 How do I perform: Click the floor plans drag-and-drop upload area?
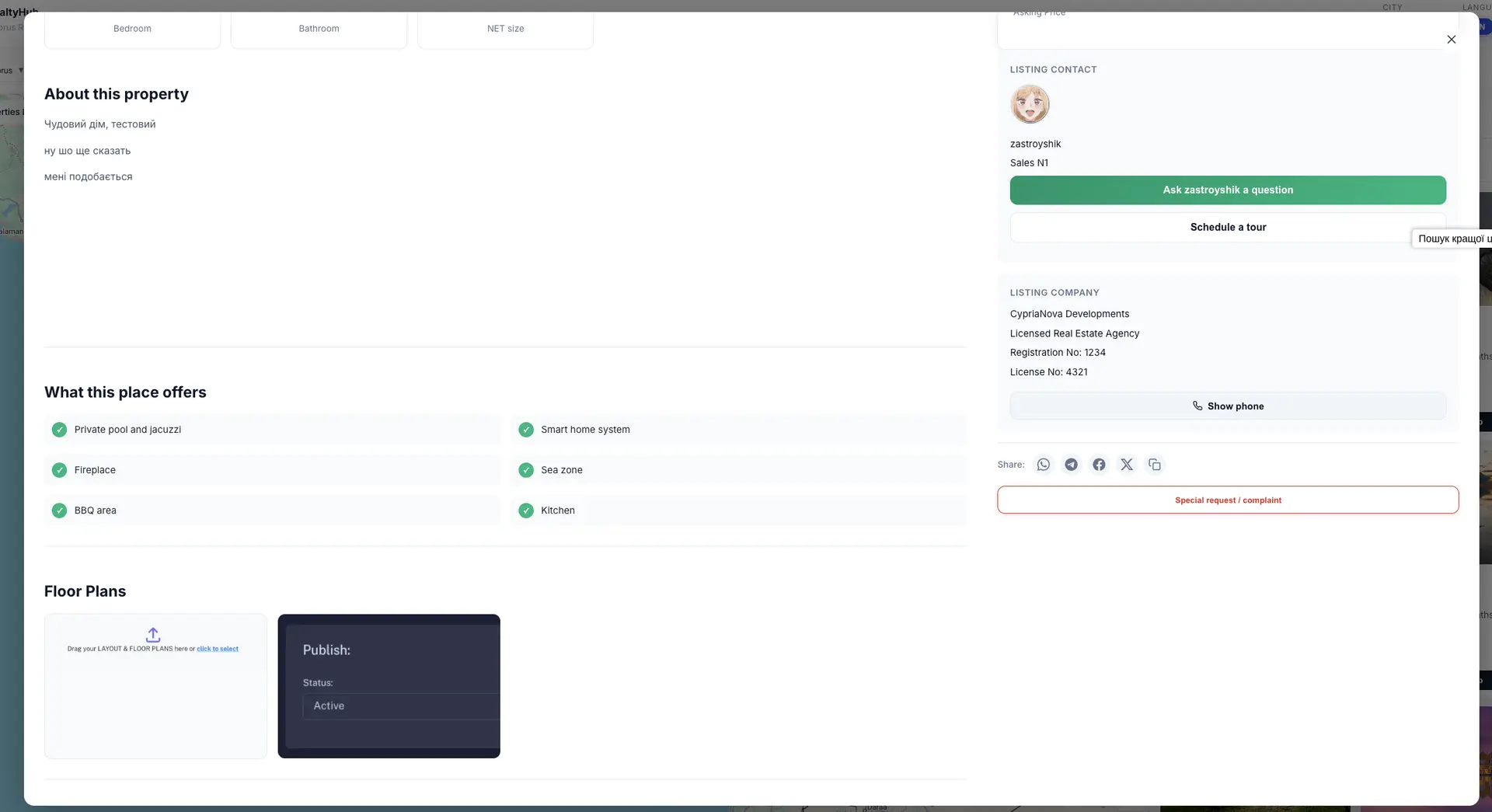point(155,686)
